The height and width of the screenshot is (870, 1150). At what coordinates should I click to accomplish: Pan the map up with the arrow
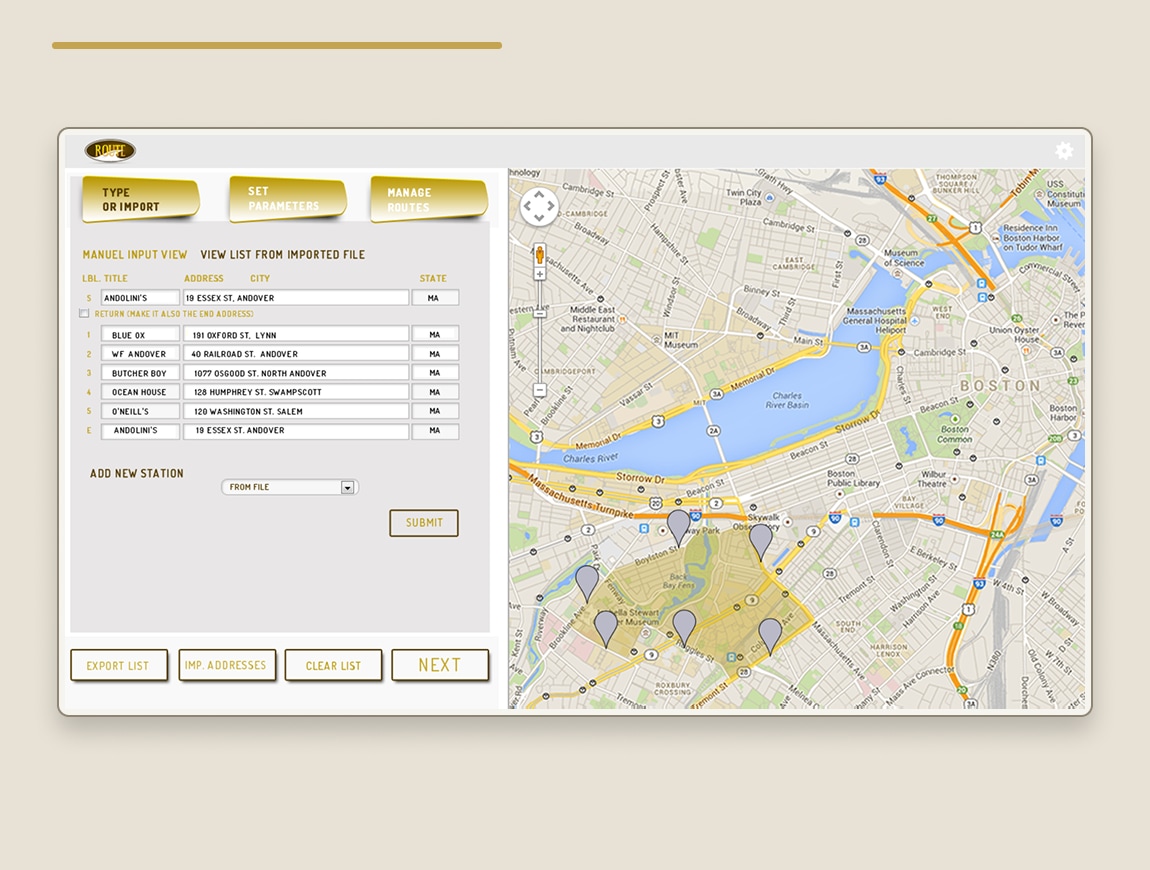[539, 194]
